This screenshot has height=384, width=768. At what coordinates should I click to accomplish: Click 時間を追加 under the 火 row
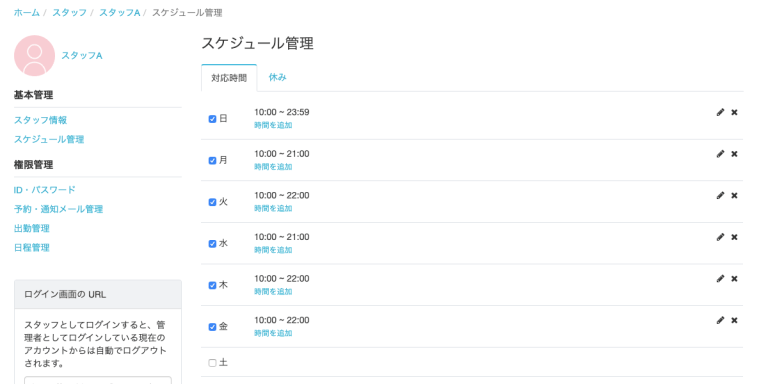coord(273,209)
